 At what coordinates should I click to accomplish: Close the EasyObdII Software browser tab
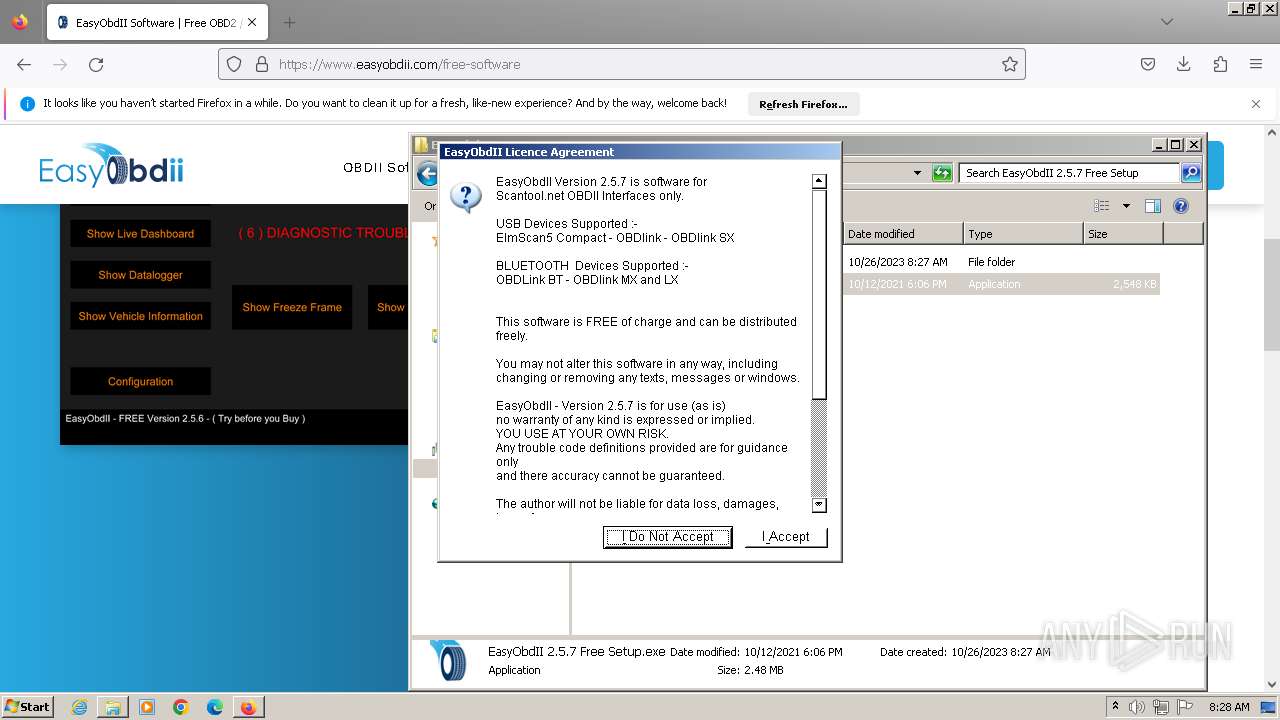point(251,22)
